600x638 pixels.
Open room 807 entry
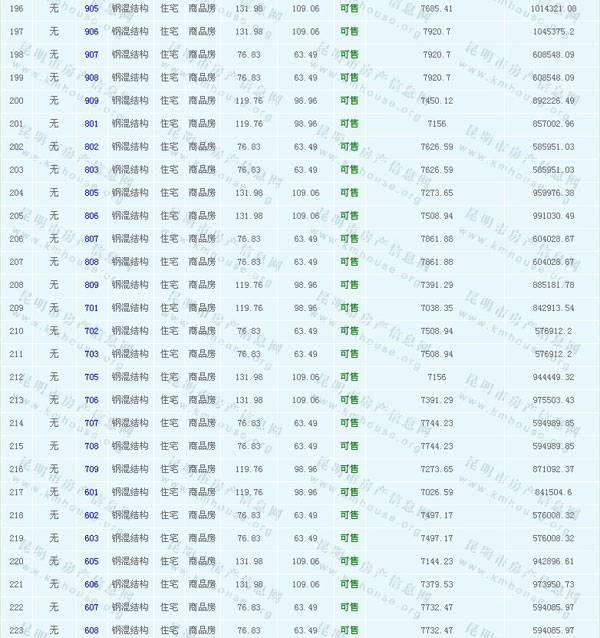(92, 239)
